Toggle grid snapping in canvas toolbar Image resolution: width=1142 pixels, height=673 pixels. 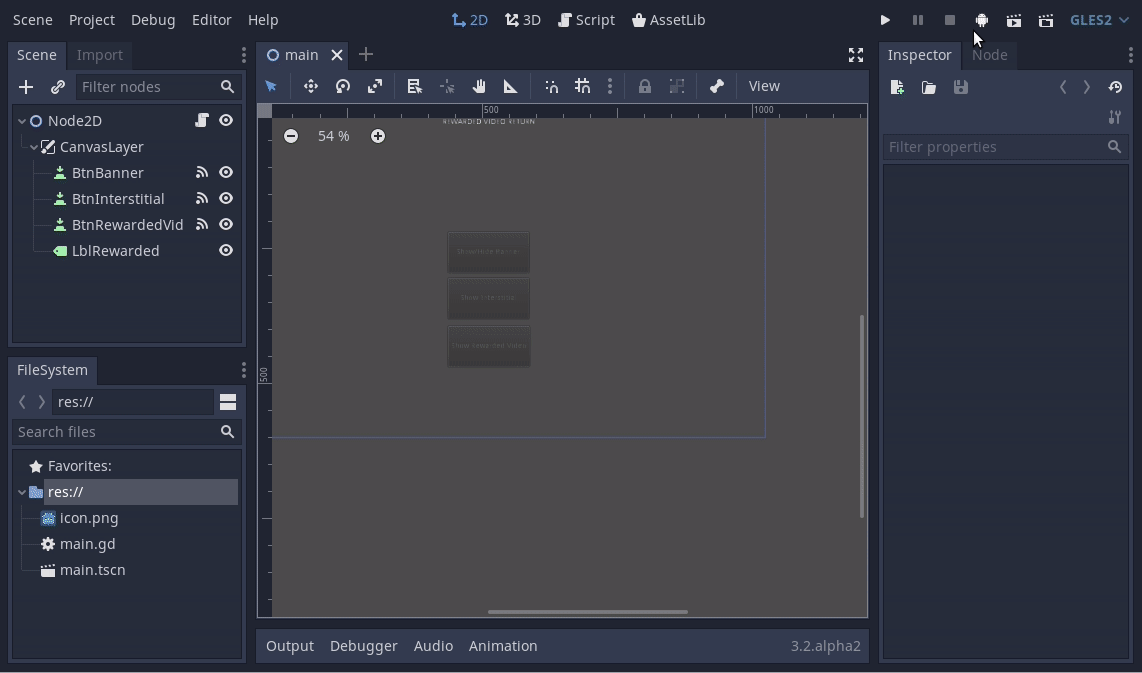click(583, 86)
